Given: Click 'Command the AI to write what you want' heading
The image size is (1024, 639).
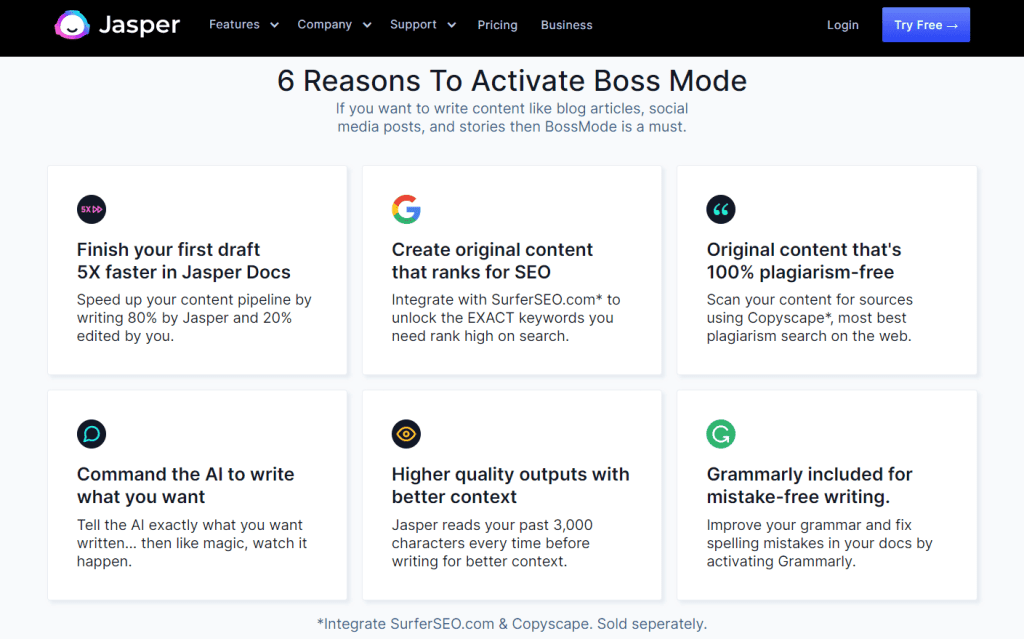Looking at the screenshot, I should pos(185,485).
